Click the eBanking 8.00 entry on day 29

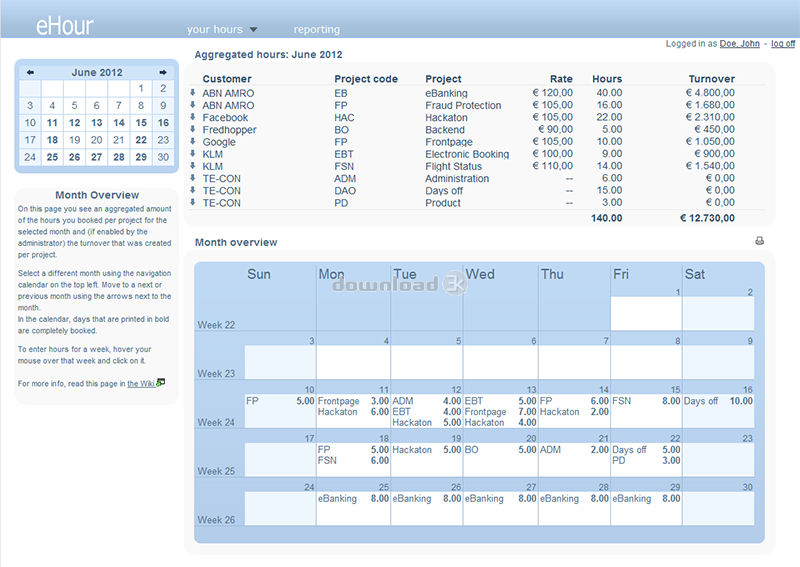click(646, 499)
